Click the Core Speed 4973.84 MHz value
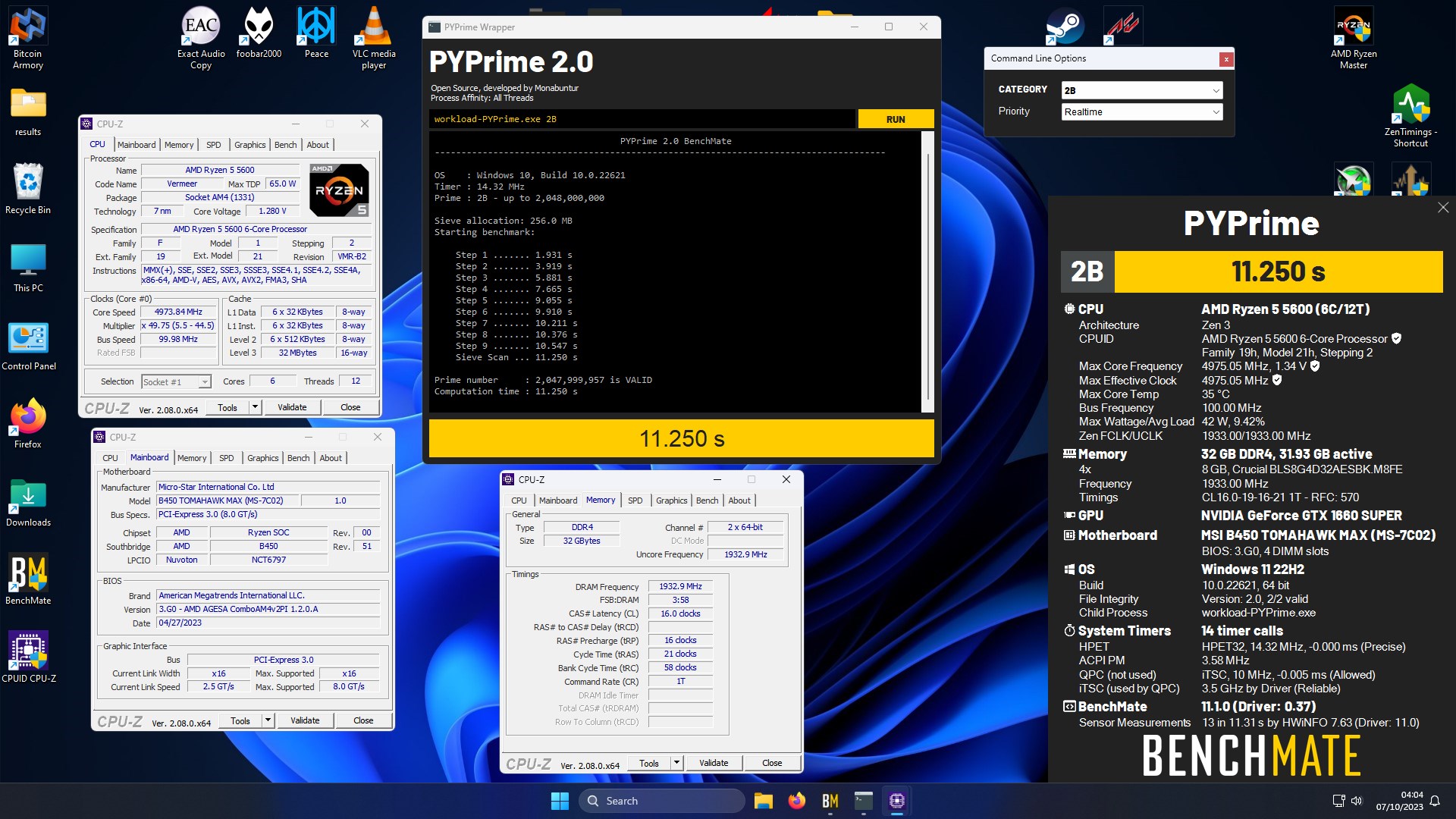Screen dimensions: 1456x819 178,312
